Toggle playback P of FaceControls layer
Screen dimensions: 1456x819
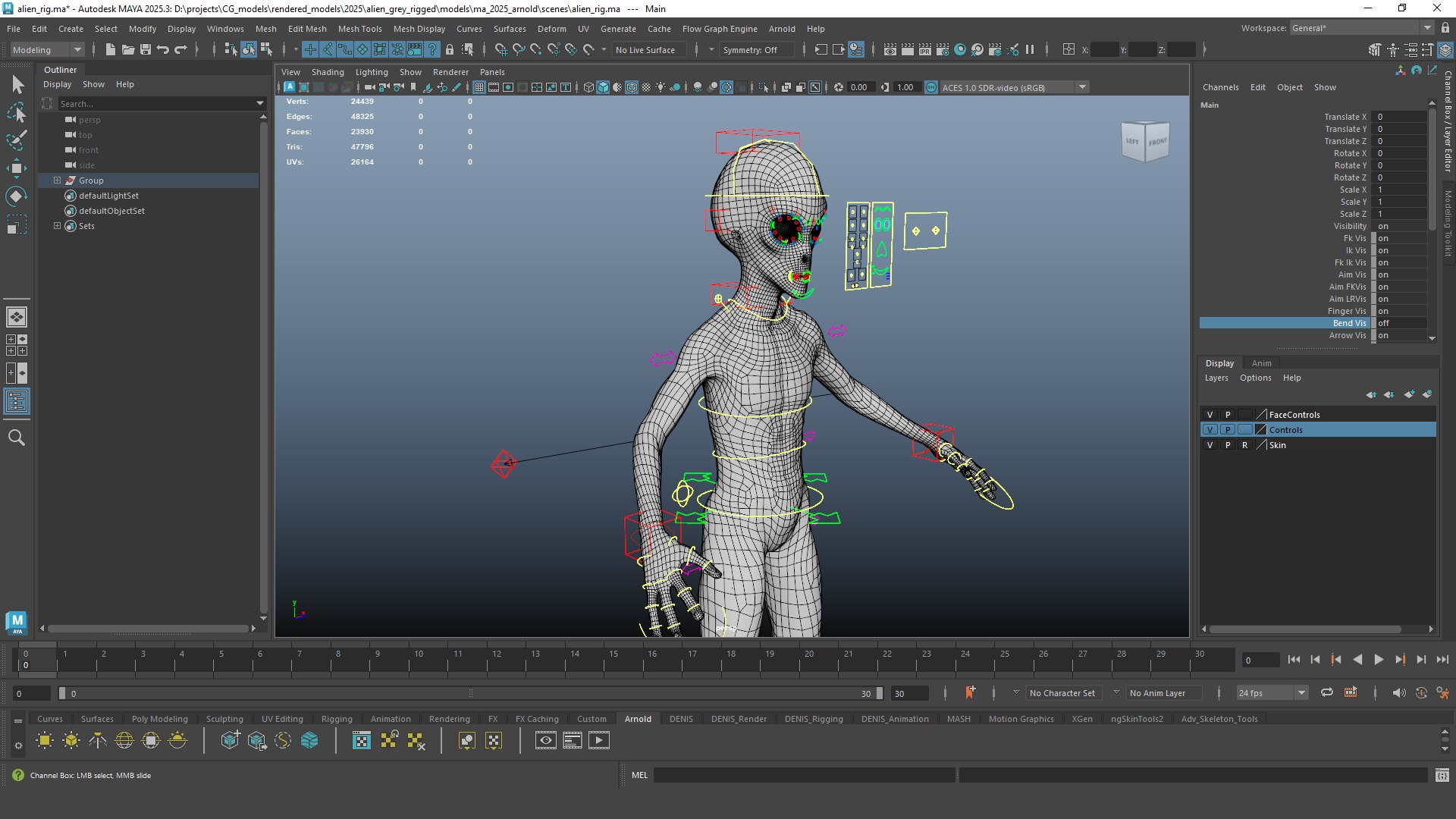coord(1228,415)
